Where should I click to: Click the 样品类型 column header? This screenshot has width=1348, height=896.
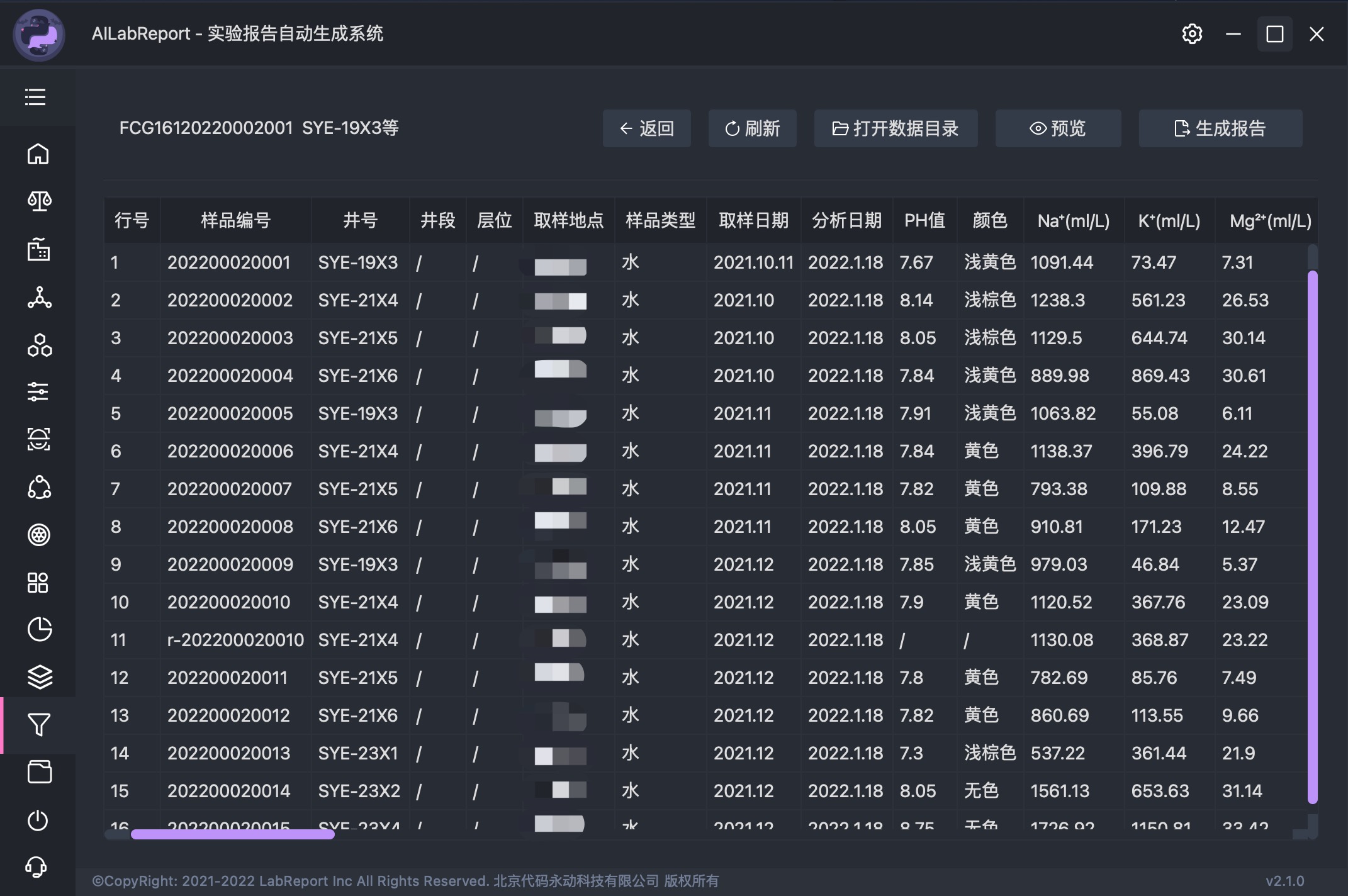pyautogui.click(x=660, y=220)
